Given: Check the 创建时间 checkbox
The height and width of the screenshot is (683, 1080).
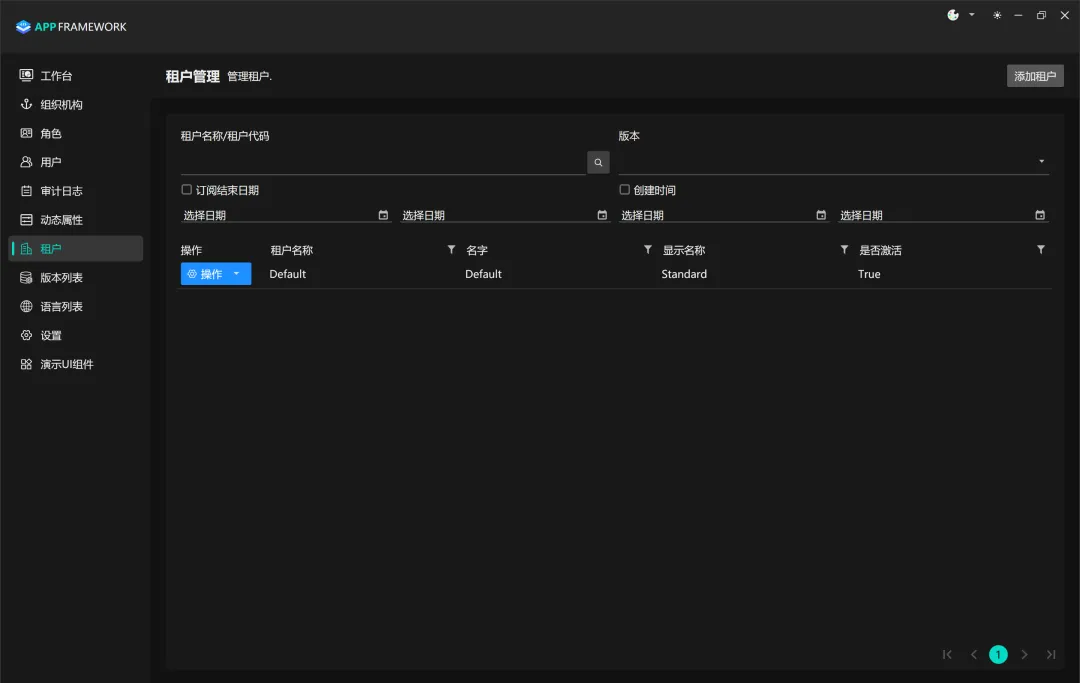Looking at the screenshot, I should click(623, 189).
